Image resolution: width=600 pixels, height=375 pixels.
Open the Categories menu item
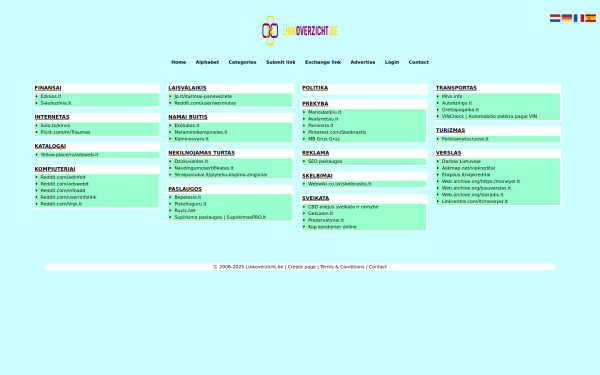(x=242, y=62)
